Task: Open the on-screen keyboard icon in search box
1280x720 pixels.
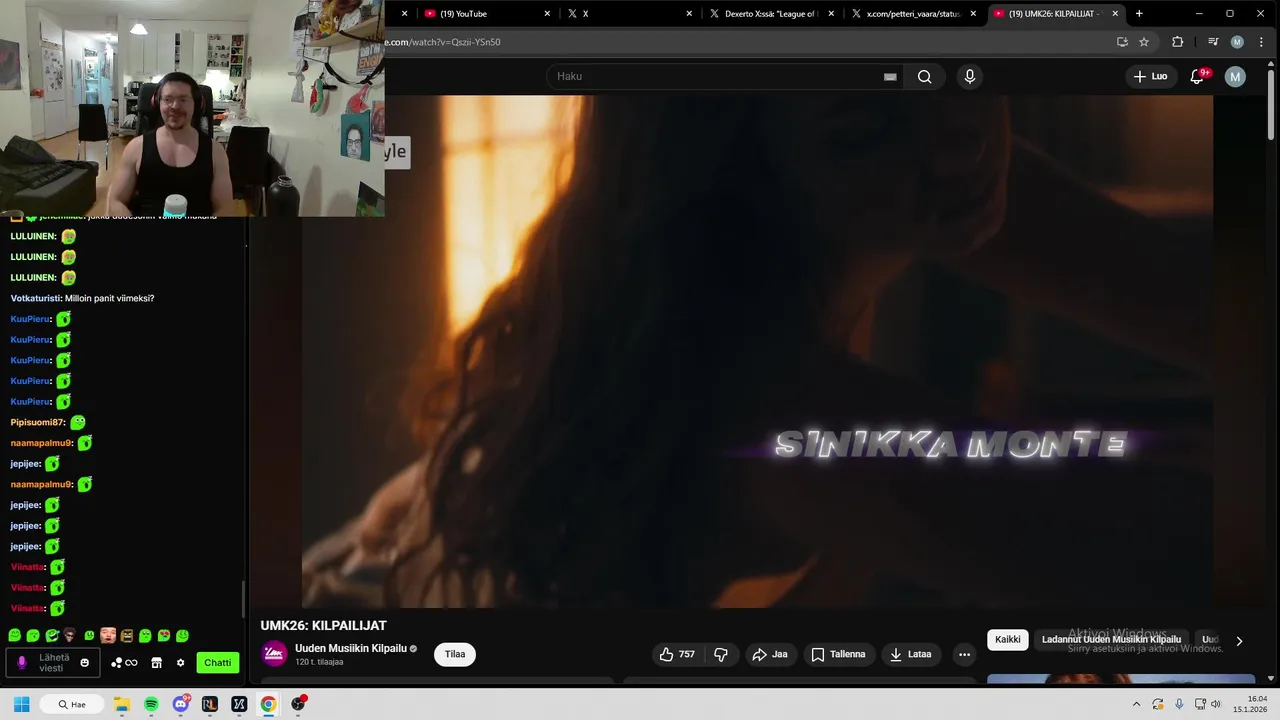Action: click(890, 77)
